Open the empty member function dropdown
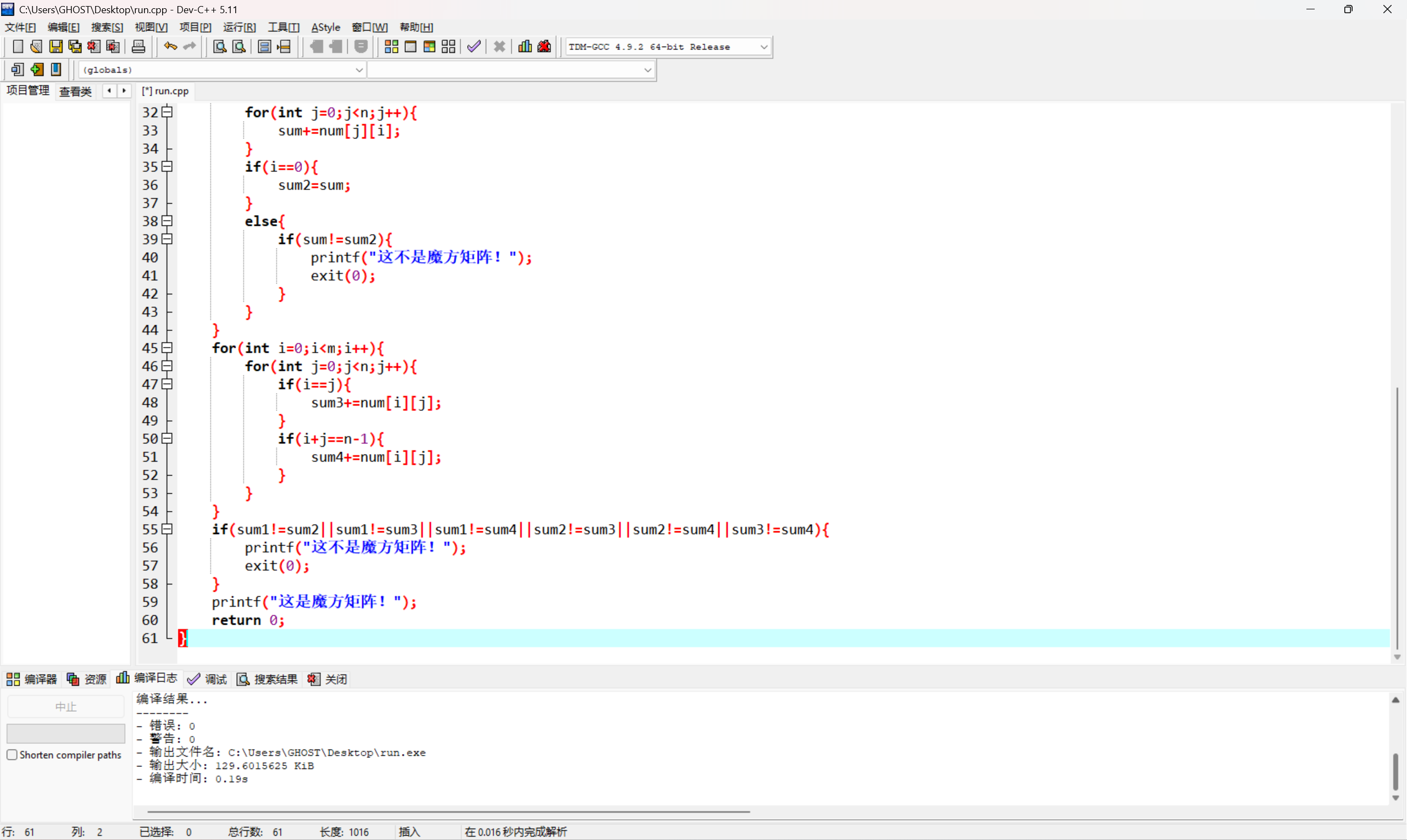This screenshot has height=840, width=1407. point(647,70)
